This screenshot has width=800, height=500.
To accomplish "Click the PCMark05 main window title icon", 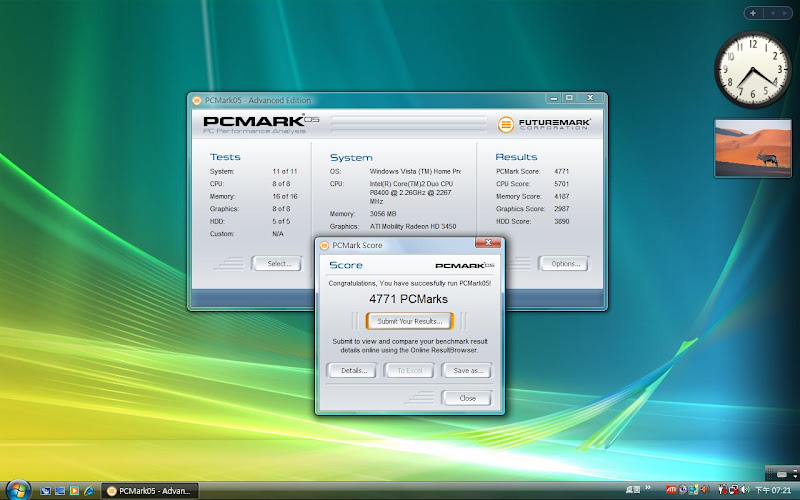I will pyautogui.click(x=196, y=101).
